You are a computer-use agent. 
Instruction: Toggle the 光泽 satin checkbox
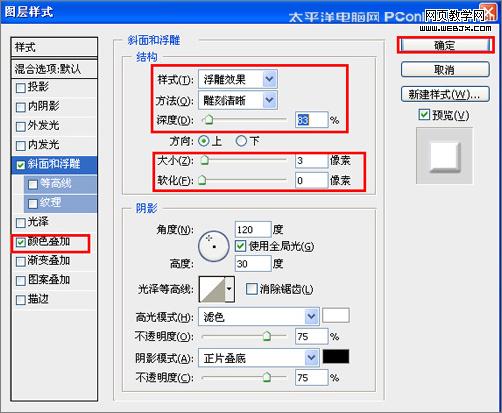[x=20, y=222]
